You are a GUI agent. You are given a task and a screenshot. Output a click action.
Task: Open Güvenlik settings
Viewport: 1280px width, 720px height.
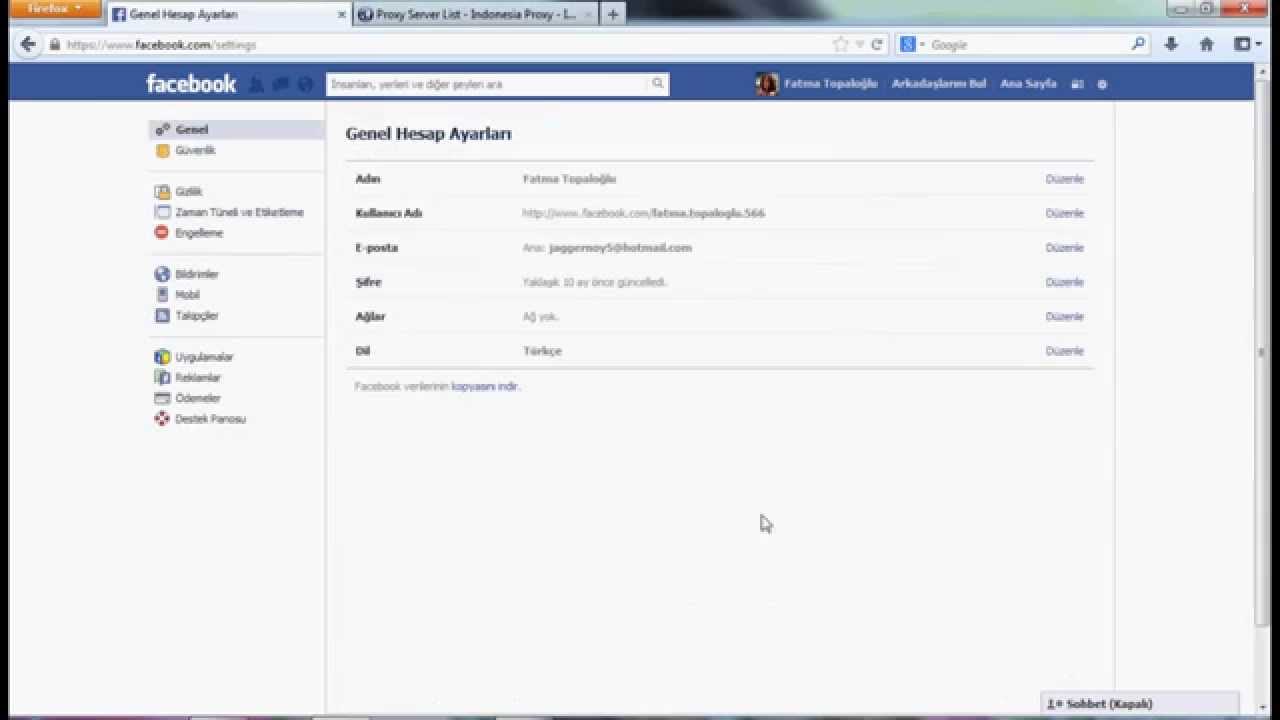195,150
